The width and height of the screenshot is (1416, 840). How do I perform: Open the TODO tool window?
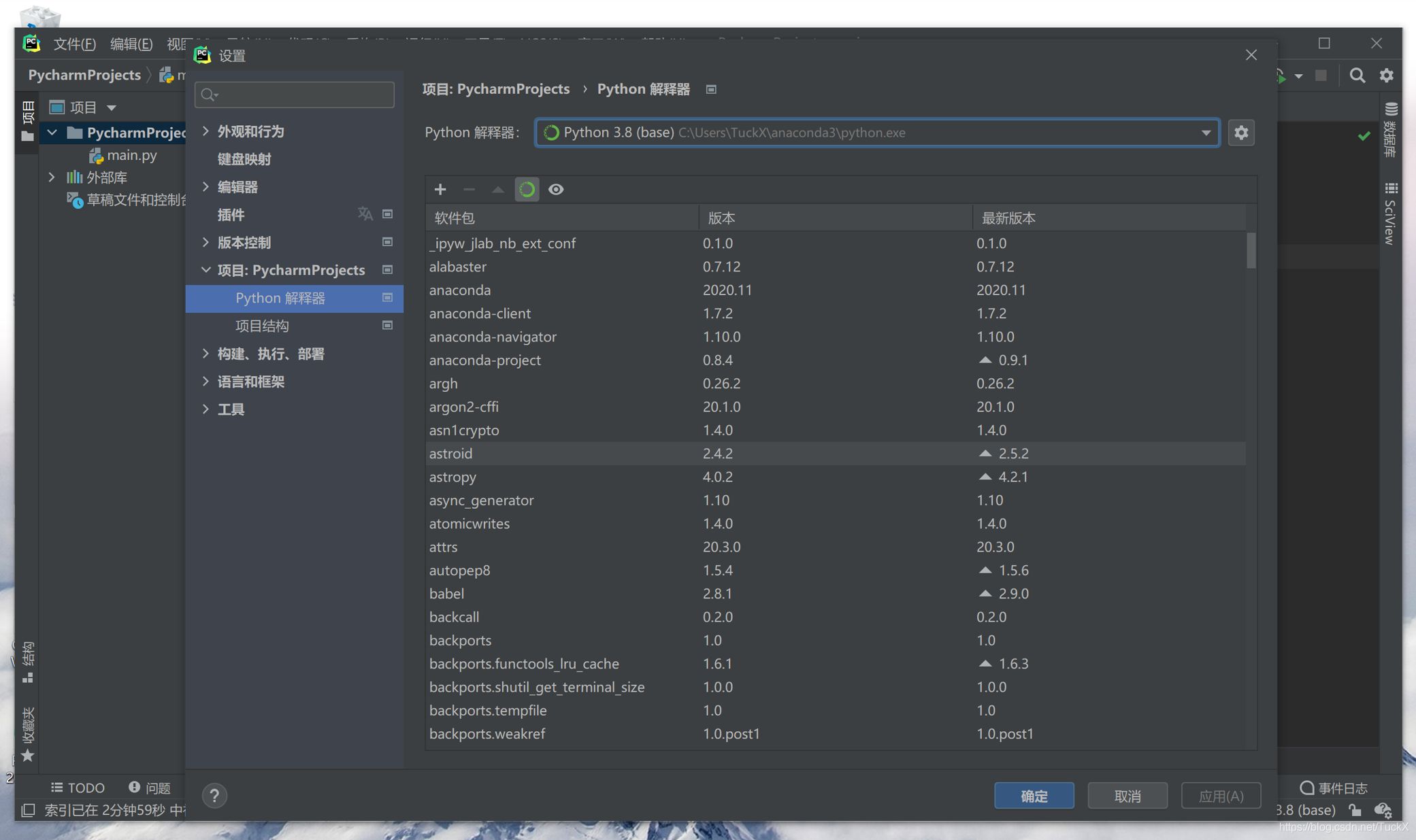[78, 788]
